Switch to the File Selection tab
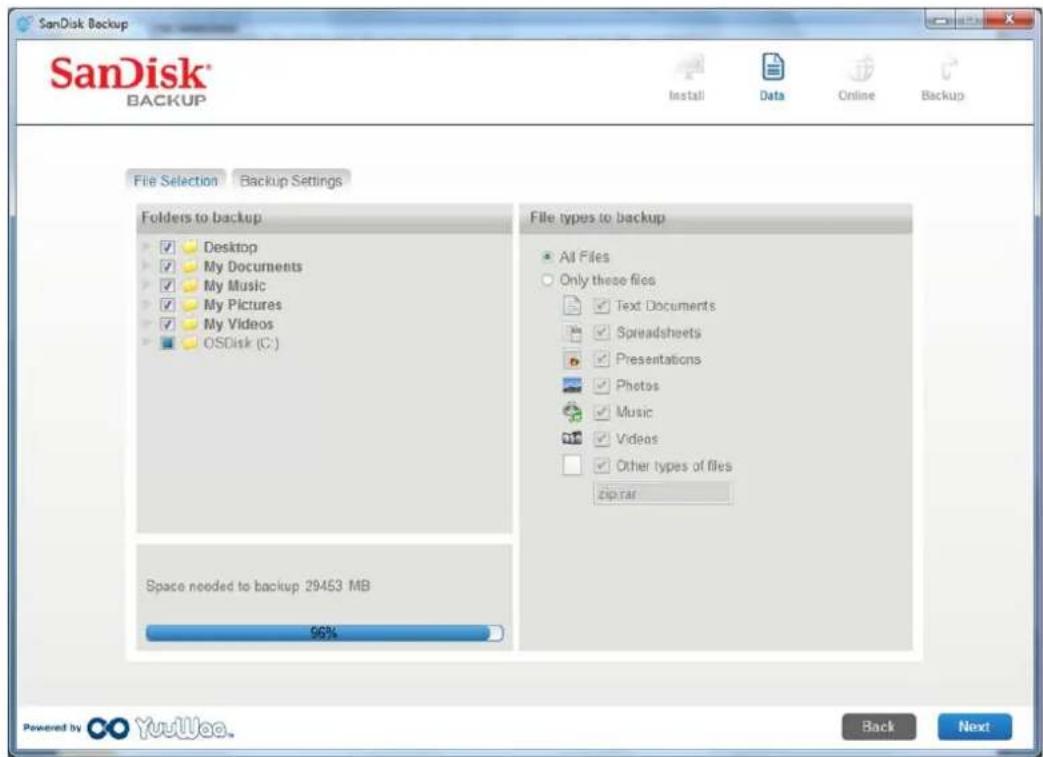This screenshot has width=1043, height=757. point(176,181)
